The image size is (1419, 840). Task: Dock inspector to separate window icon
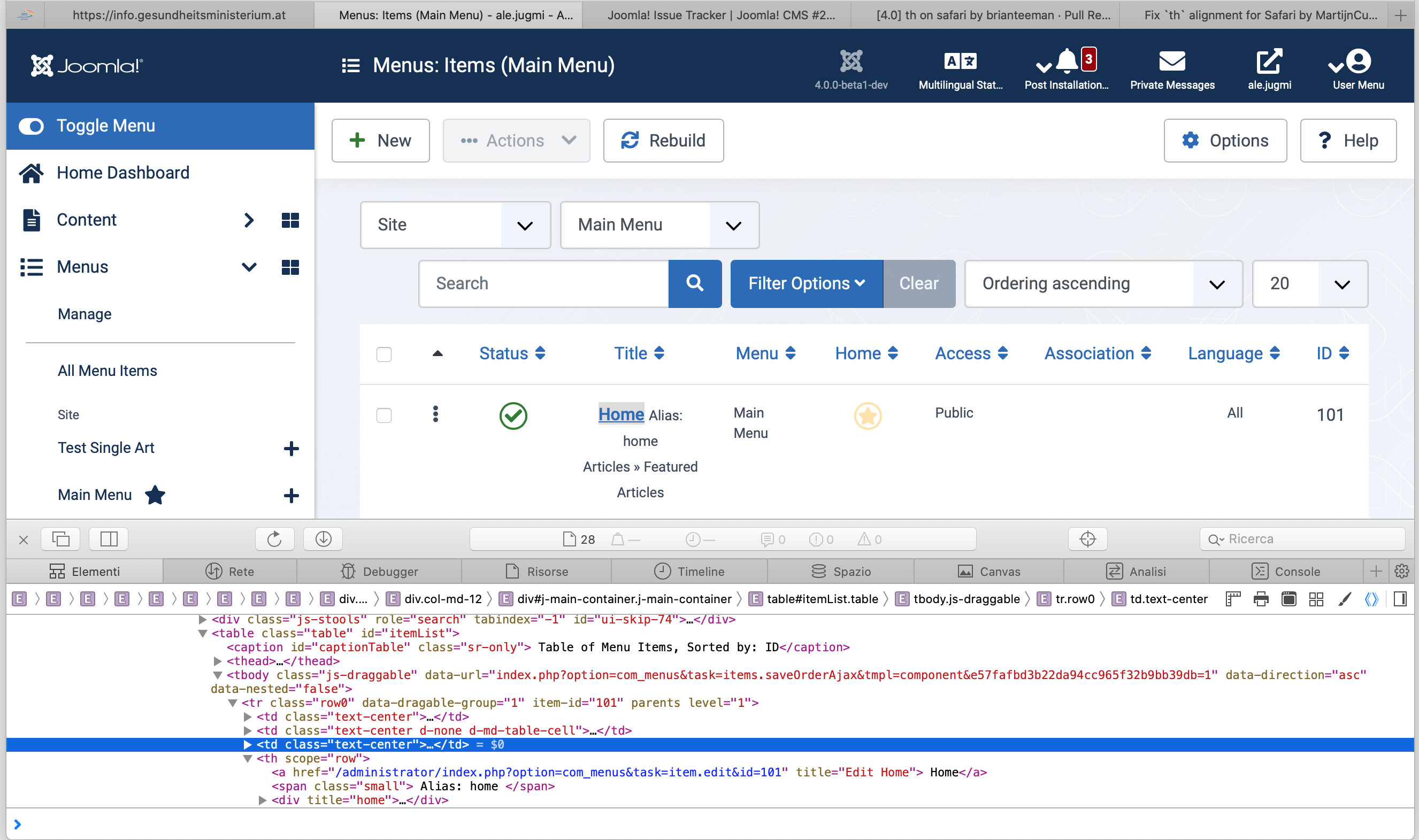[60, 539]
